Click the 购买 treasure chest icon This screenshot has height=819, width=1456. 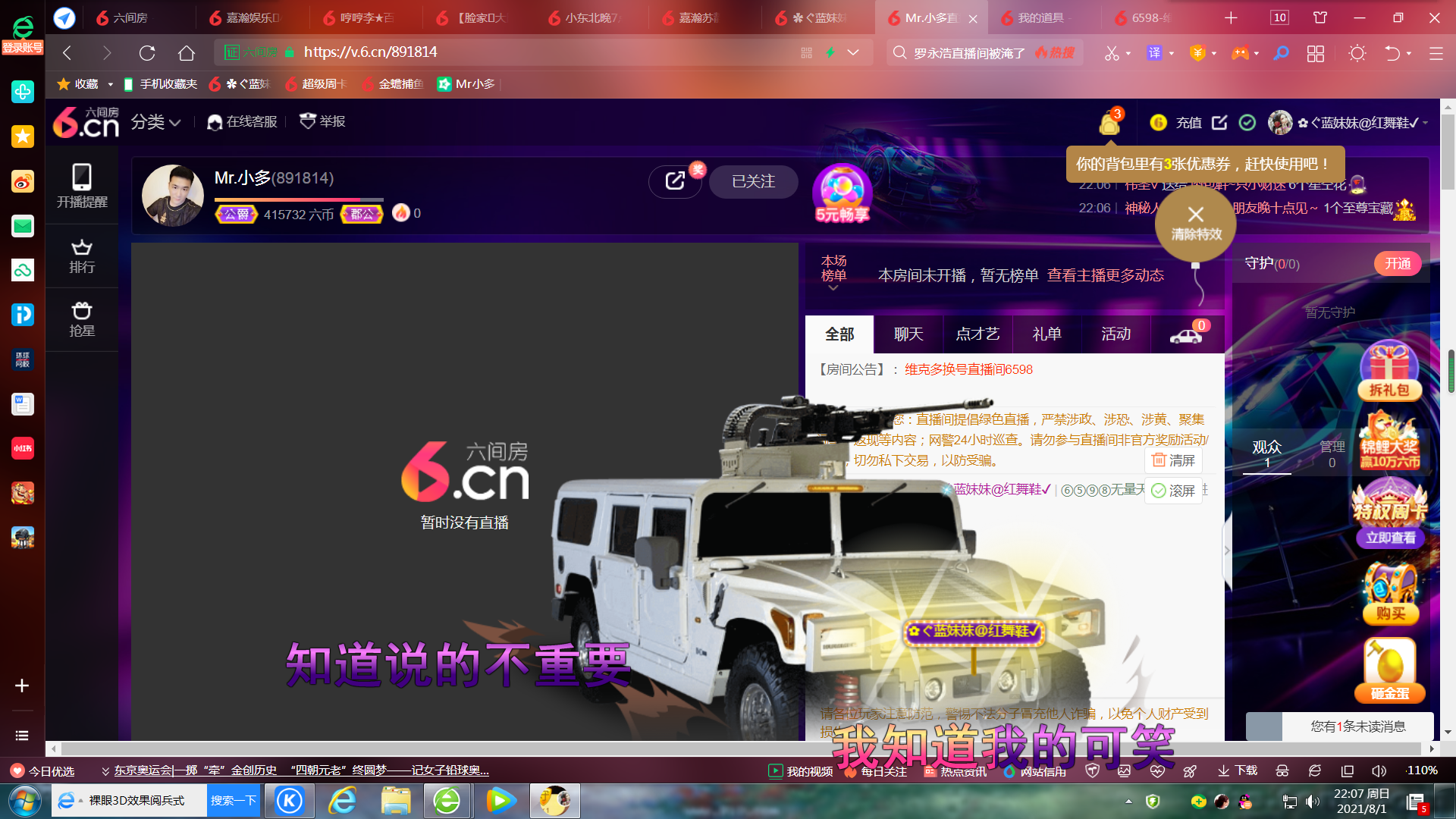[1389, 593]
